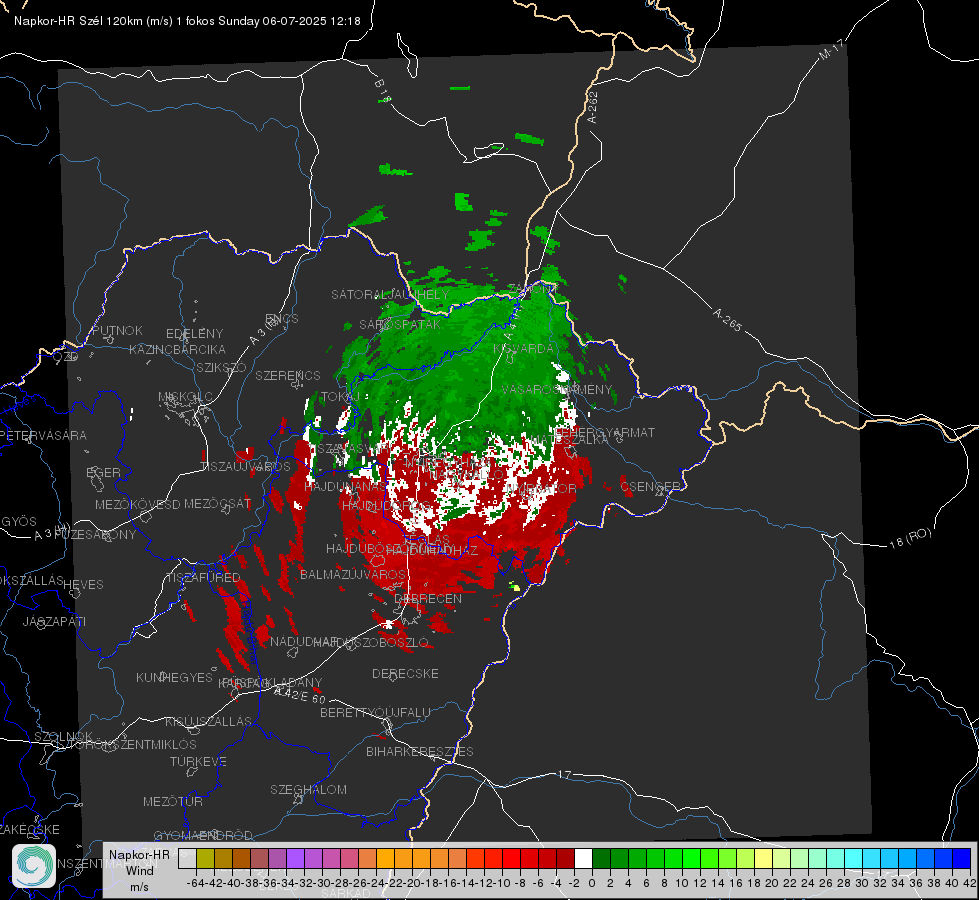Click the A-262 road label
Image resolution: width=979 pixels, height=900 pixels.
coord(593,107)
